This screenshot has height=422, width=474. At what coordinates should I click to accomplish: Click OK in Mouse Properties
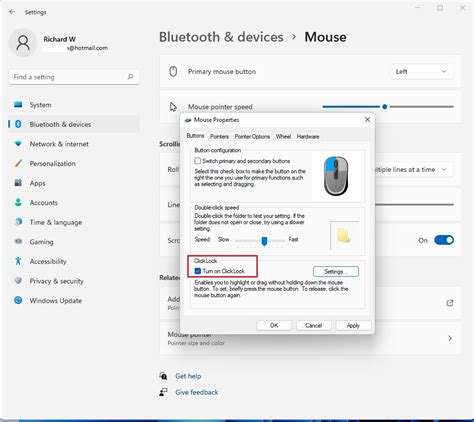[x=274, y=325]
